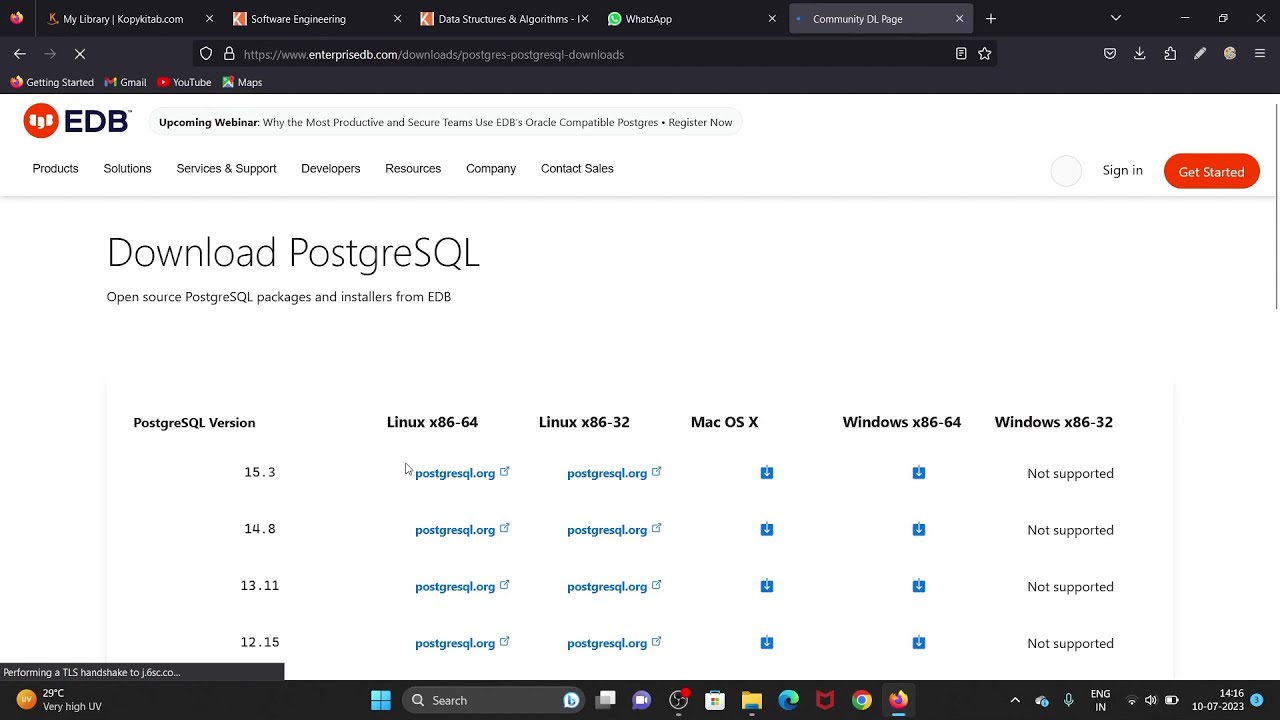
Task: Open the Firefox downloads panel
Action: pos(1140,54)
